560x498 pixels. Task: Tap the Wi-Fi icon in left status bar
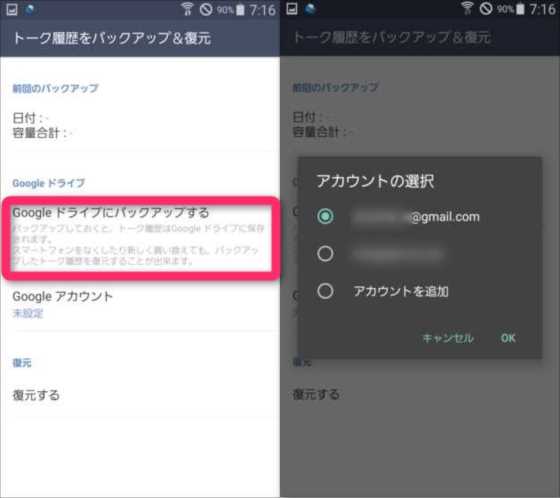[x=187, y=9]
